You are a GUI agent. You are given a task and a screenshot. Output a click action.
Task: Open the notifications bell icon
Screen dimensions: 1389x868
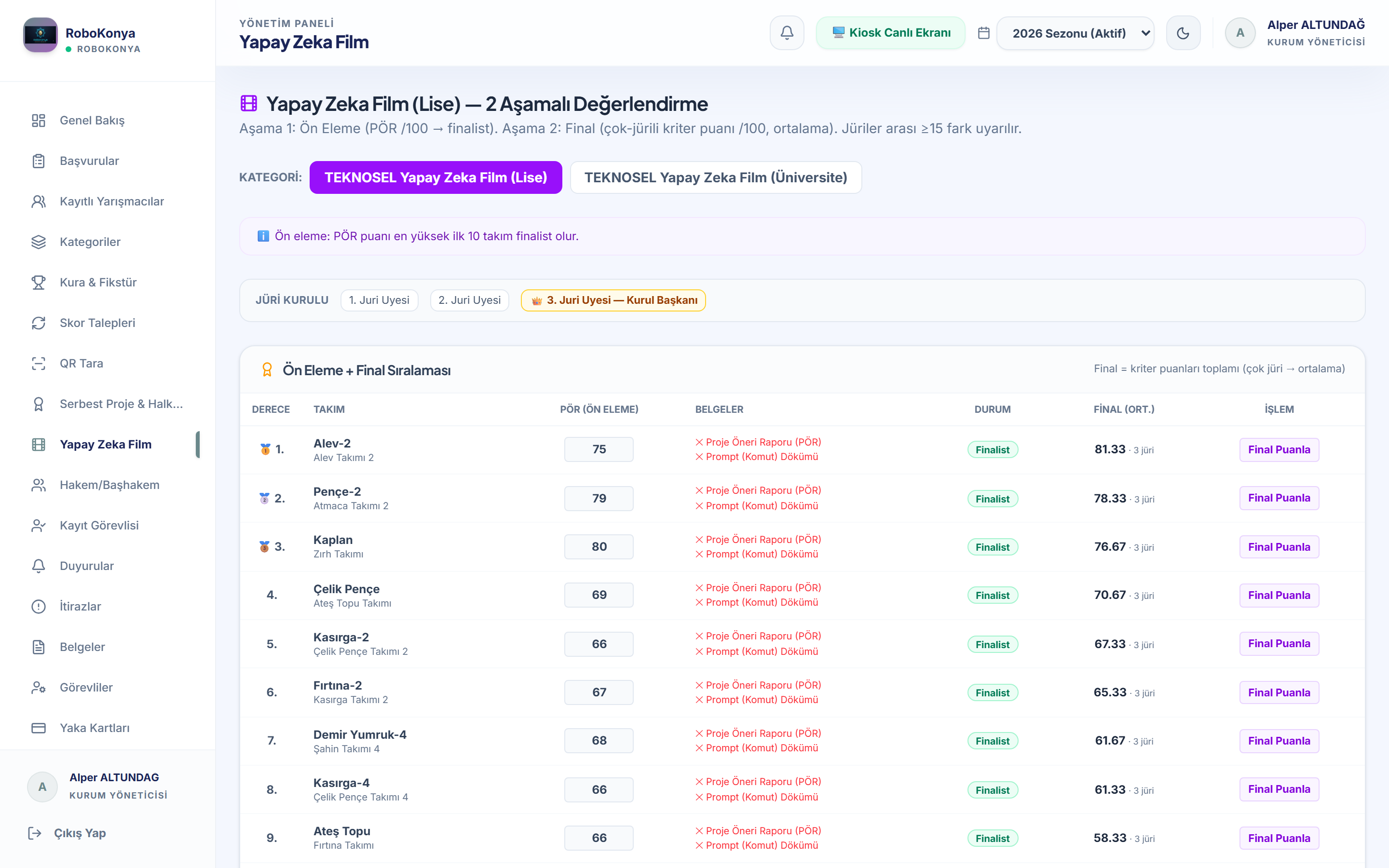tap(787, 33)
